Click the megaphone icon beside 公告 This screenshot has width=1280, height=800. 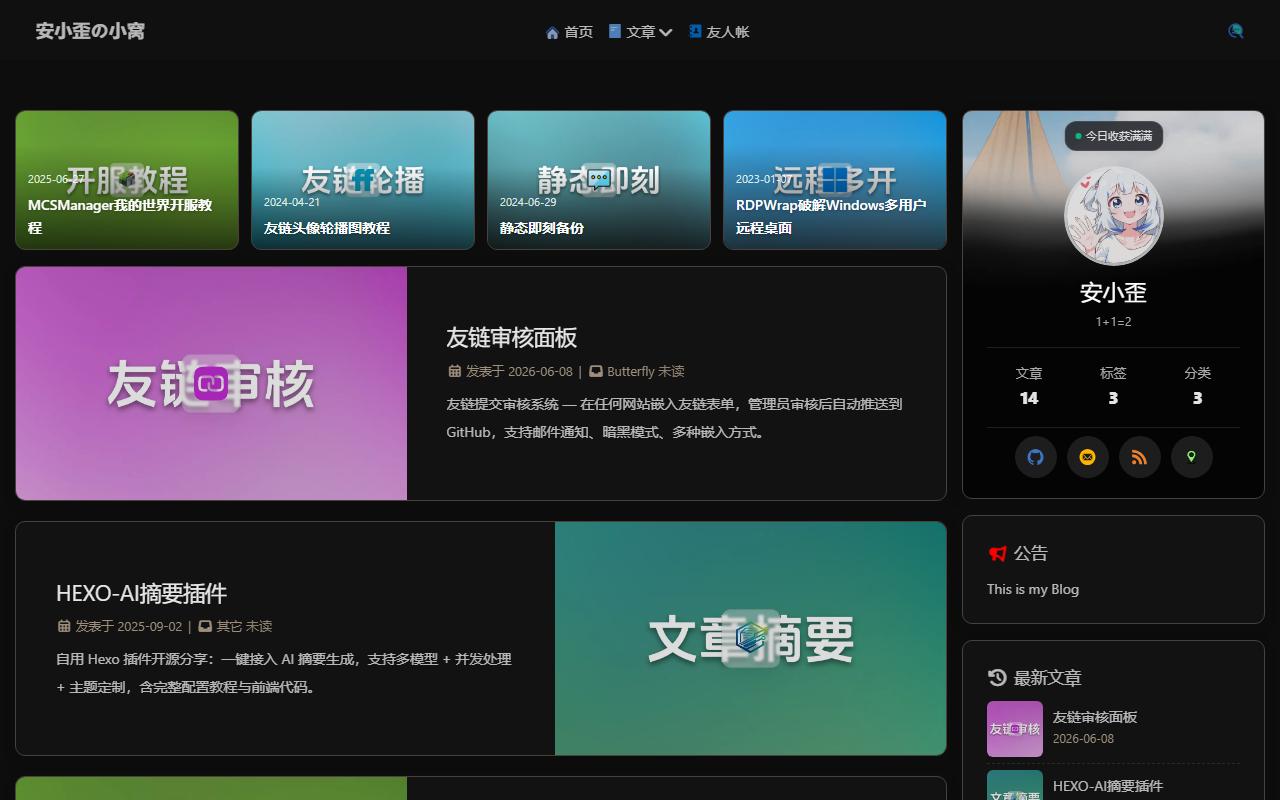[997, 553]
